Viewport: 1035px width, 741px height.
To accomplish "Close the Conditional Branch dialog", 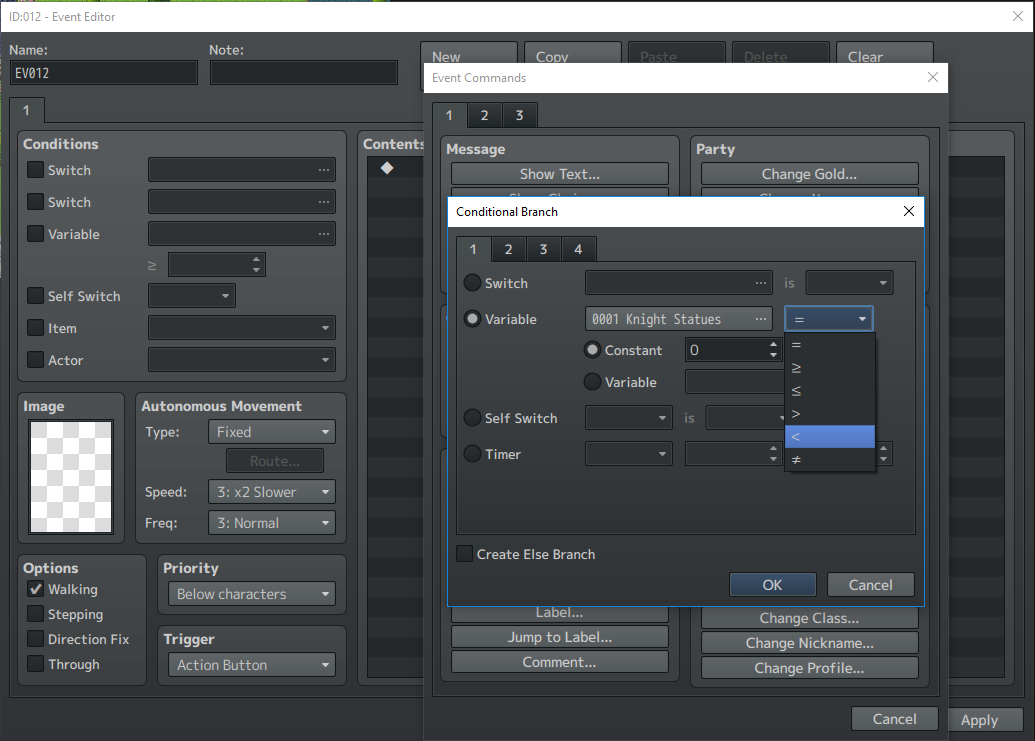I will tap(908, 211).
